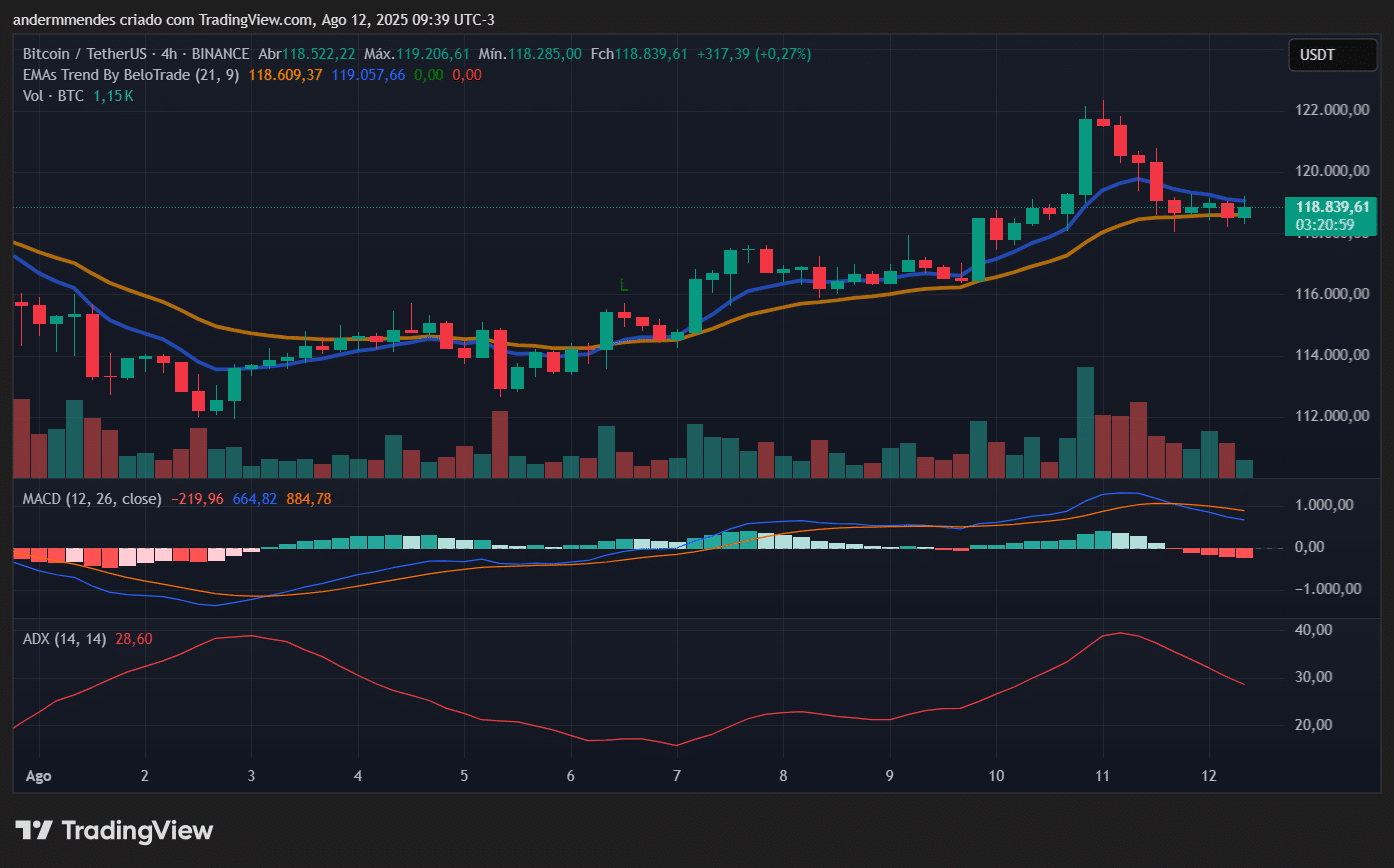Click the Ago label on the time axis
Viewport: 1394px width, 868px height.
coord(37,775)
